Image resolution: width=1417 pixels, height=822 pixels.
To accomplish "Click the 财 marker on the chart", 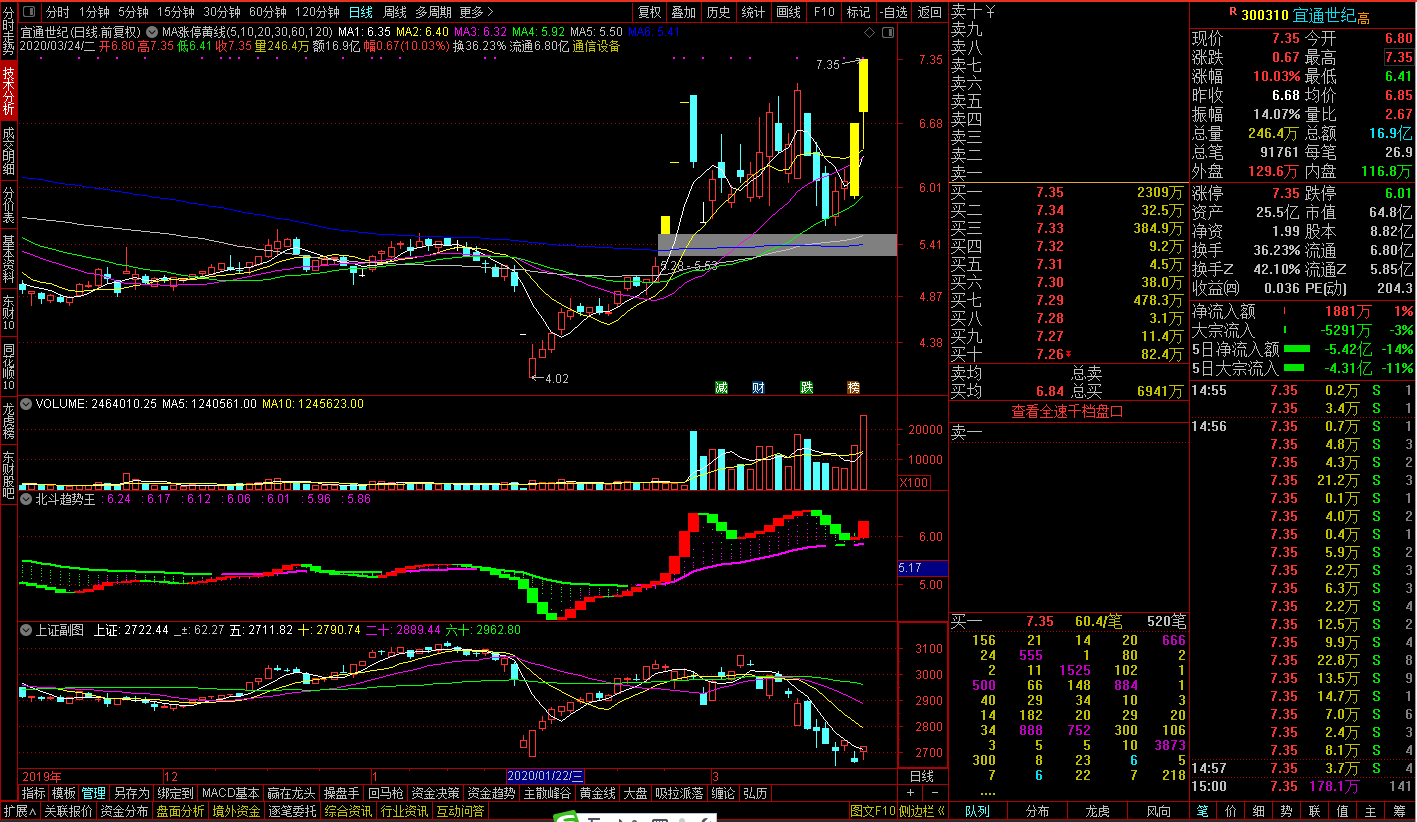I will click(x=759, y=387).
